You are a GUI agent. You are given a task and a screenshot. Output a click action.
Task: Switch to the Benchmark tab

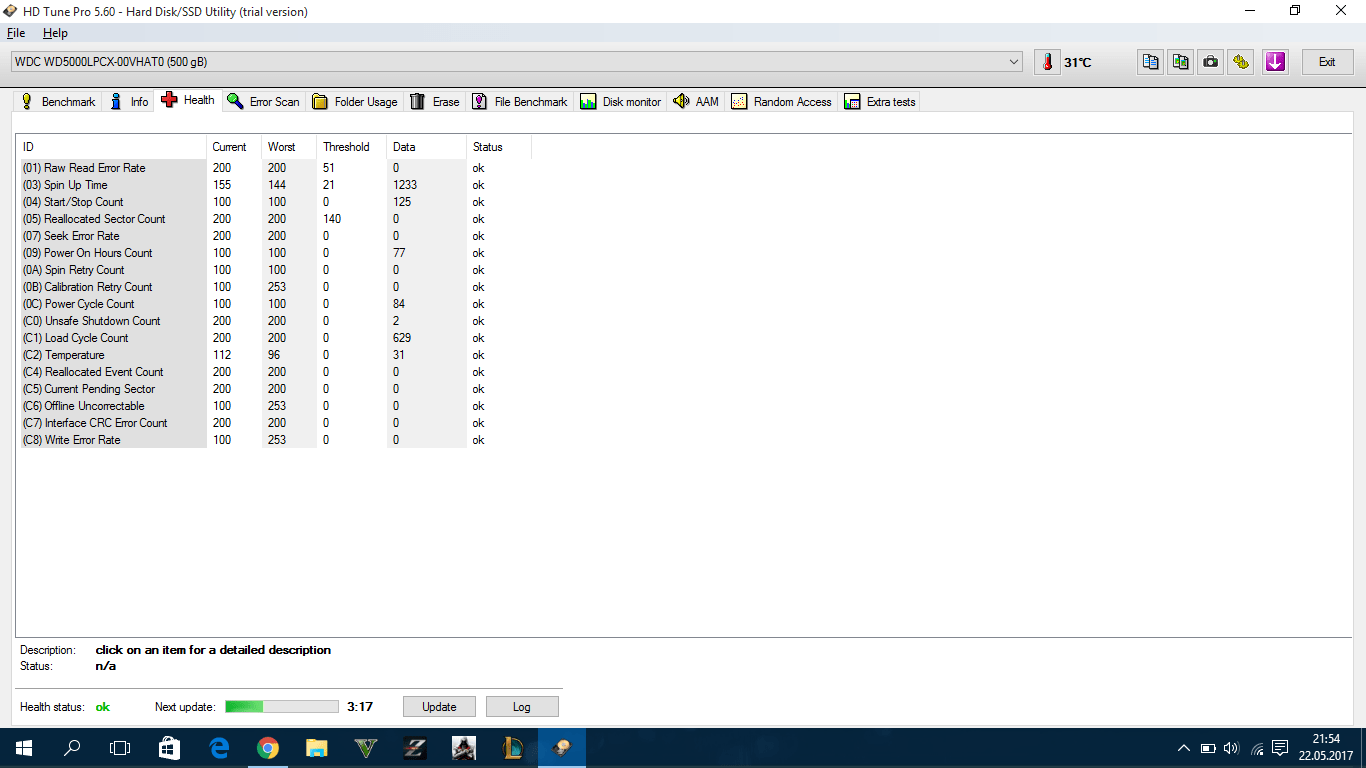(x=58, y=102)
